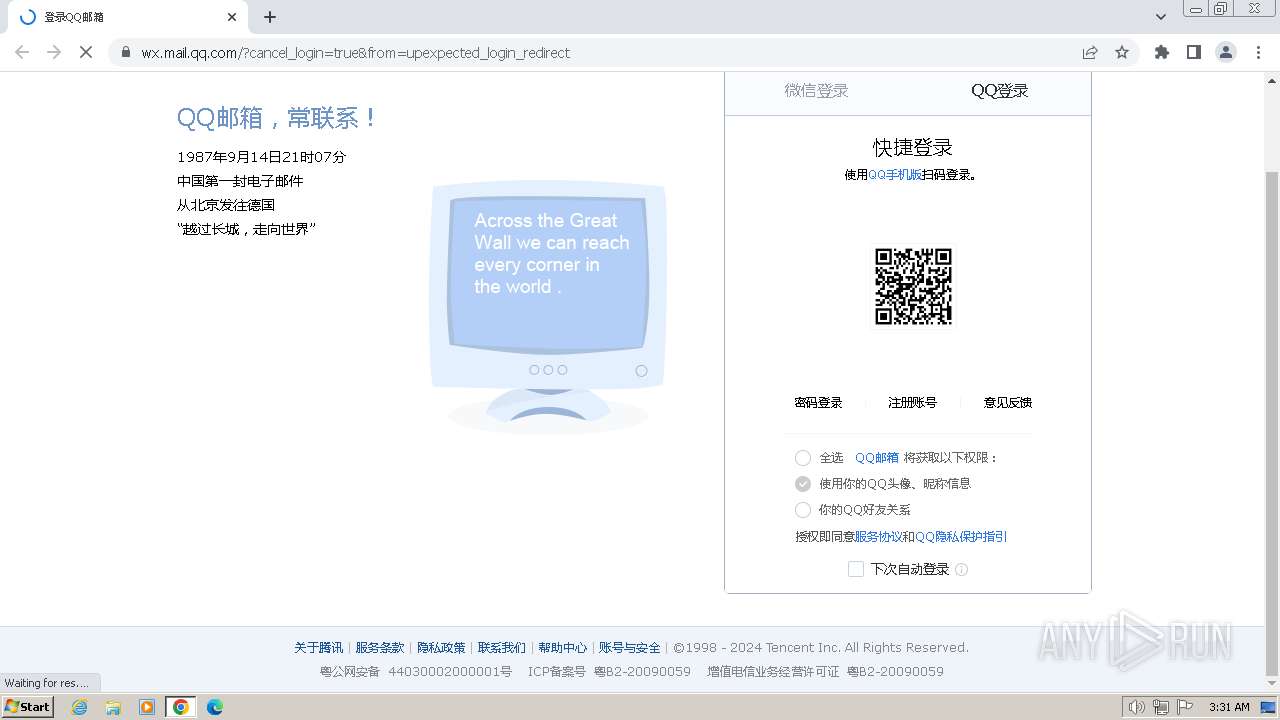Click the computer monitor illustration
Viewport: 1280px width, 720px height.
point(548,306)
